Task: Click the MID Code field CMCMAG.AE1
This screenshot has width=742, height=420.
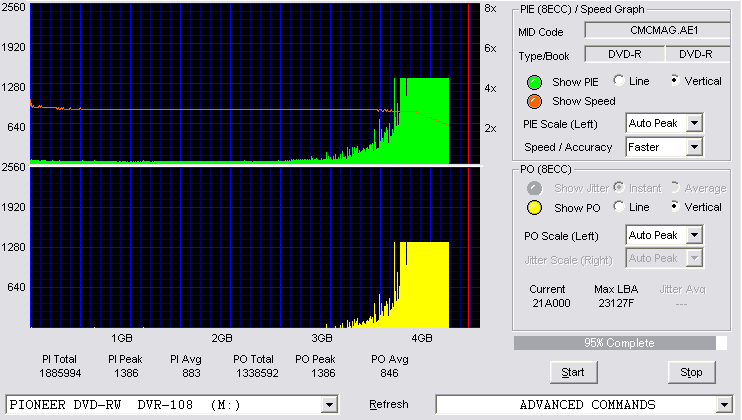Action: (657, 30)
